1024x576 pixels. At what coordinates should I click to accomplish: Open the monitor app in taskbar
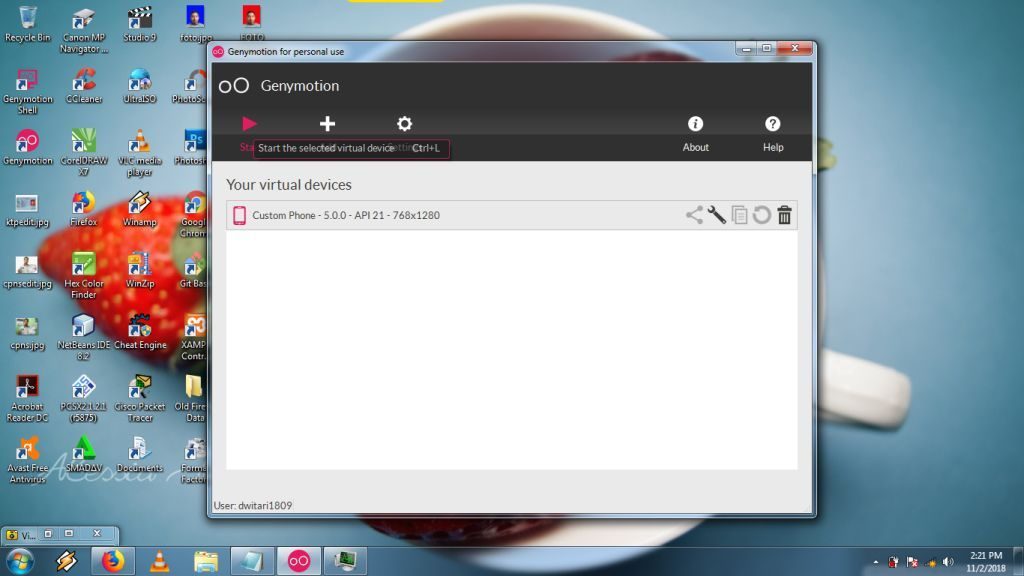pos(345,561)
